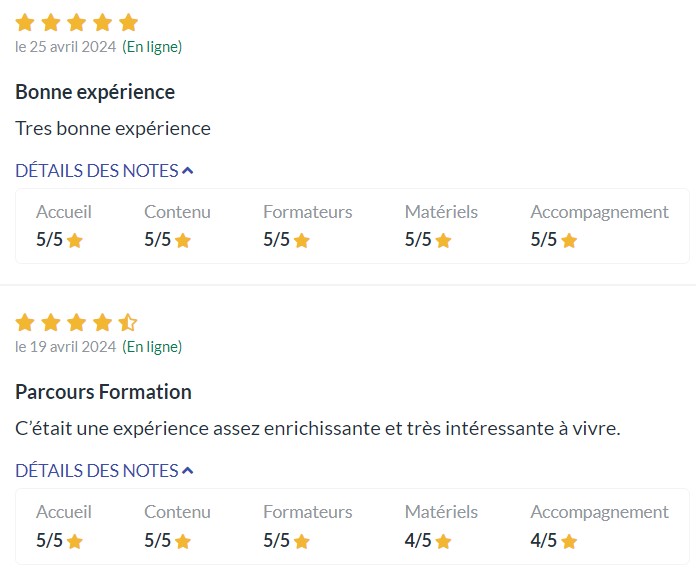The height and width of the screenshot is (576, 696).
Task: Click the Tres bonne expérience review text
Action: [113, 128]
